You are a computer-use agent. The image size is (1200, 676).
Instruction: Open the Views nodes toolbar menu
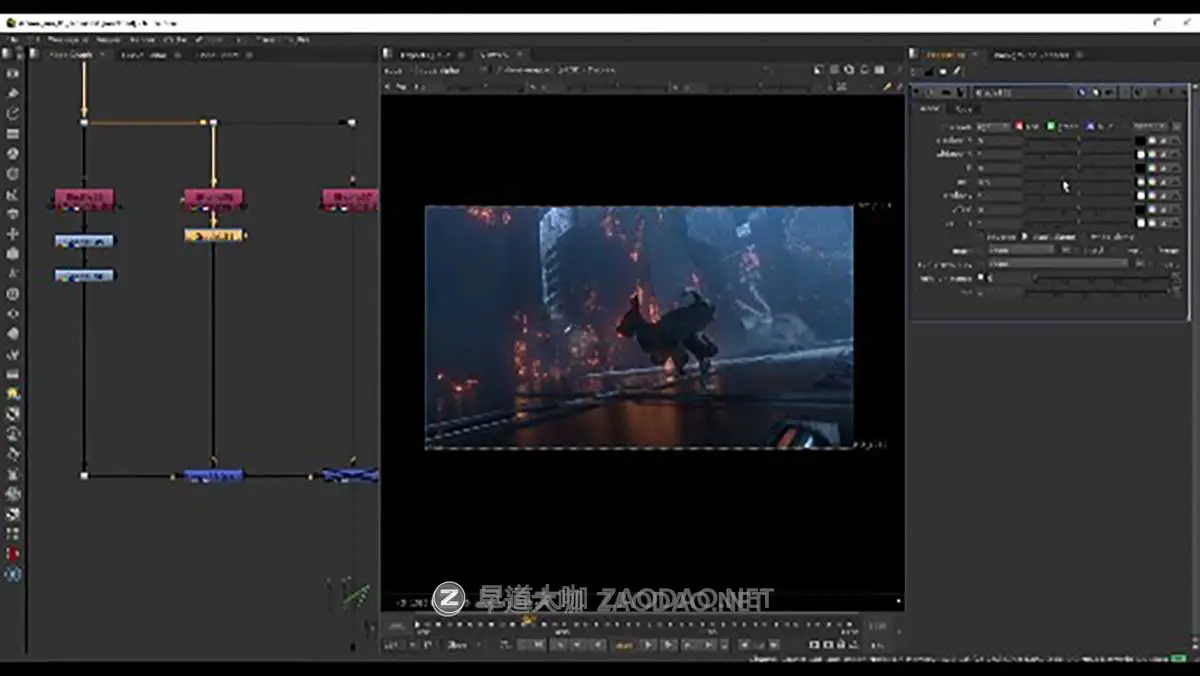[13, 314]
